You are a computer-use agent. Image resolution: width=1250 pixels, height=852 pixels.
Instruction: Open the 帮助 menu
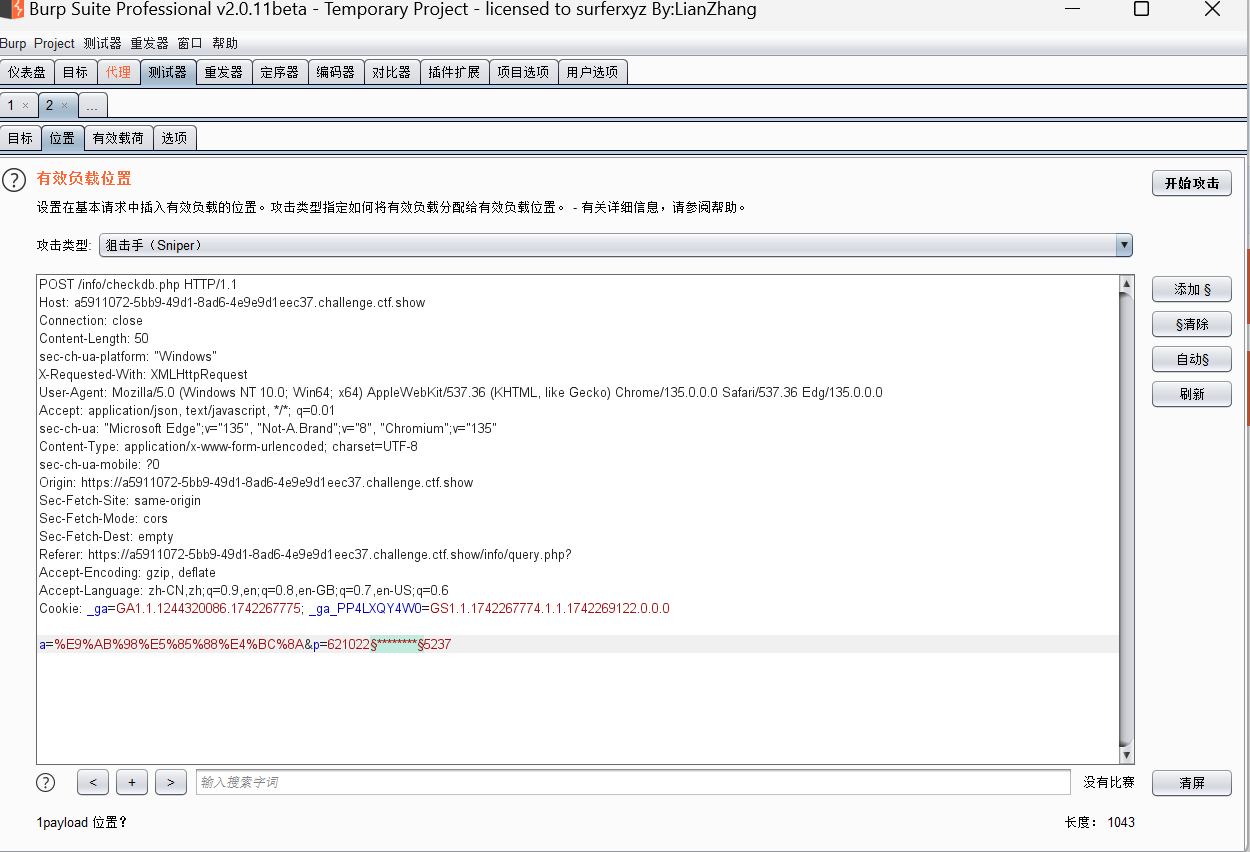coord(225,43)
